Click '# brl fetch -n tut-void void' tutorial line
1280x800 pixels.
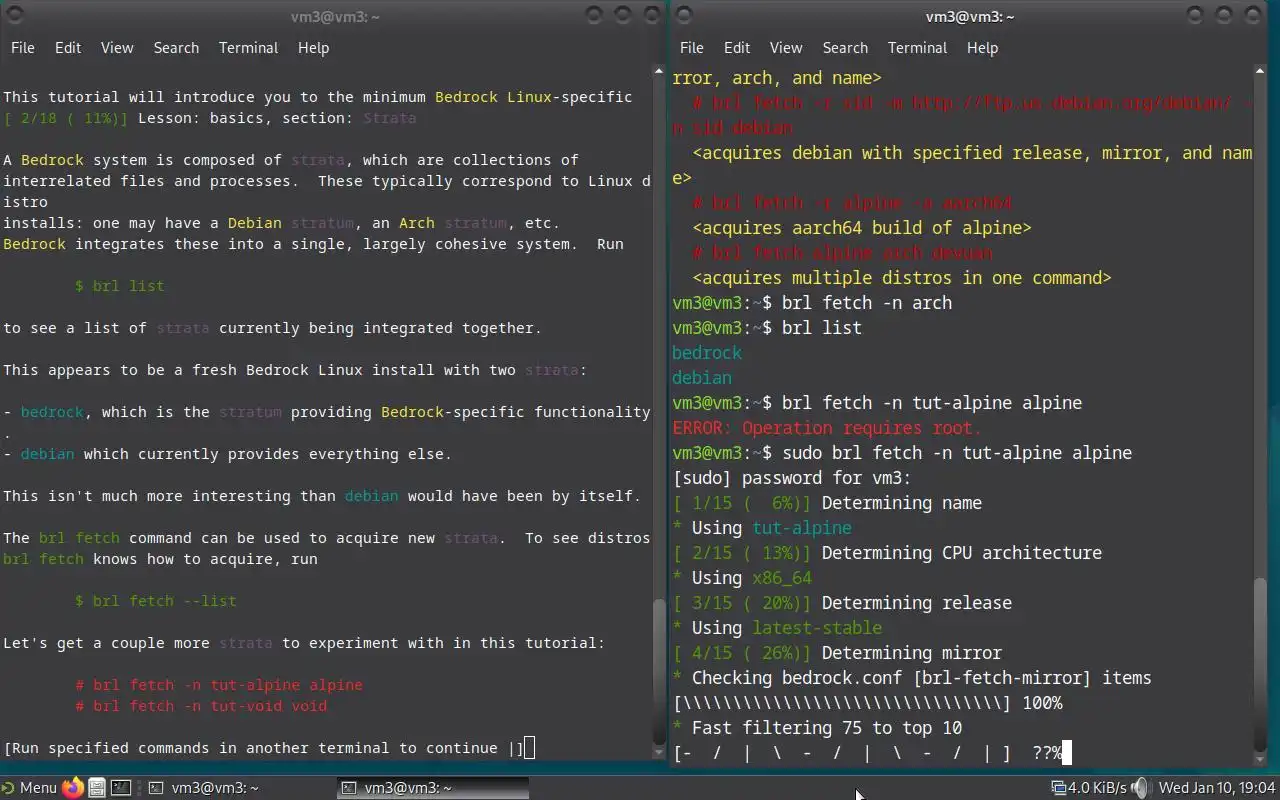tap(201, 706)
